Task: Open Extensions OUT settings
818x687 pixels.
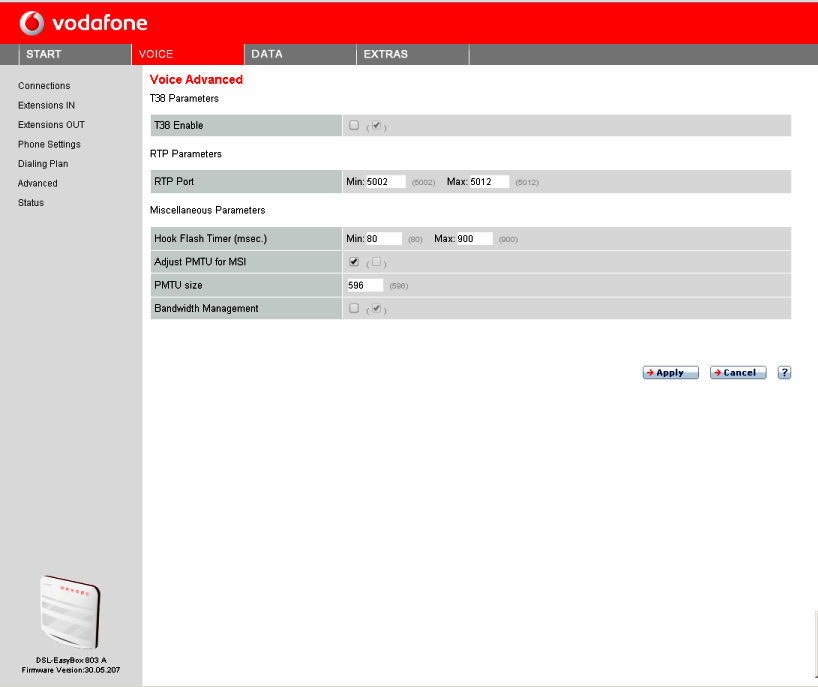Action: tap(51, 124)
